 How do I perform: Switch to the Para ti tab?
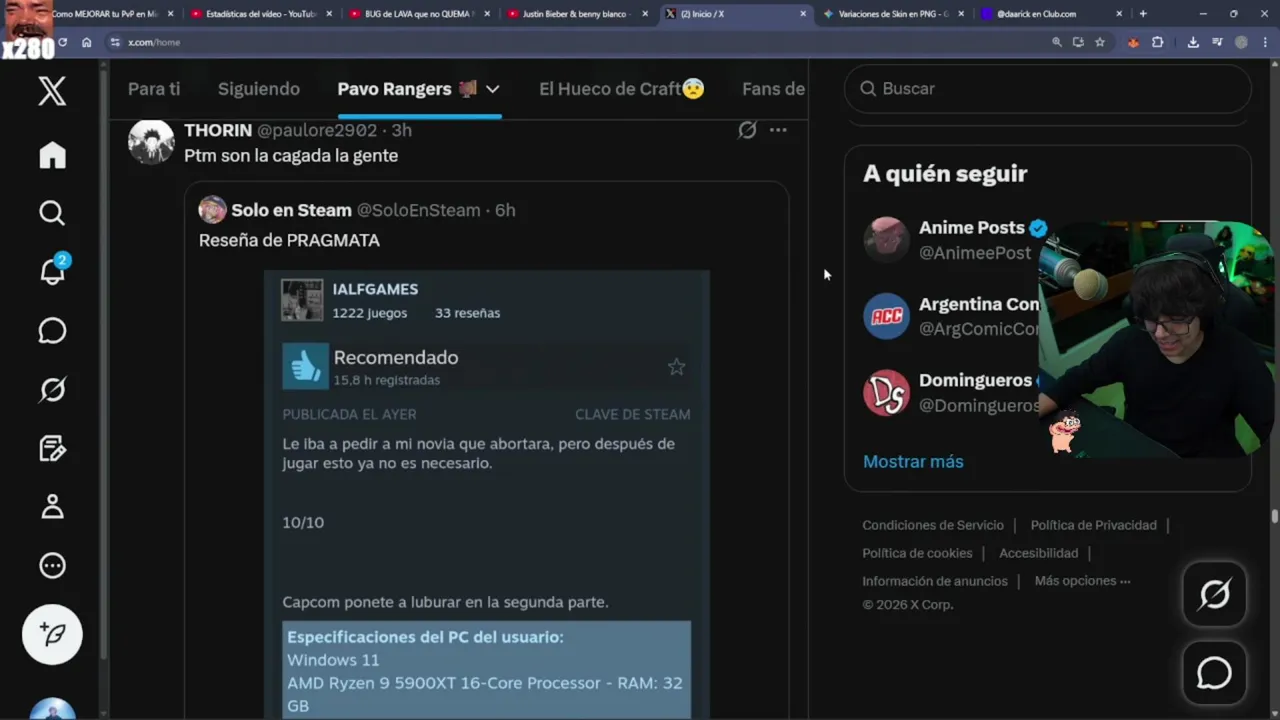tap(154, 89)
